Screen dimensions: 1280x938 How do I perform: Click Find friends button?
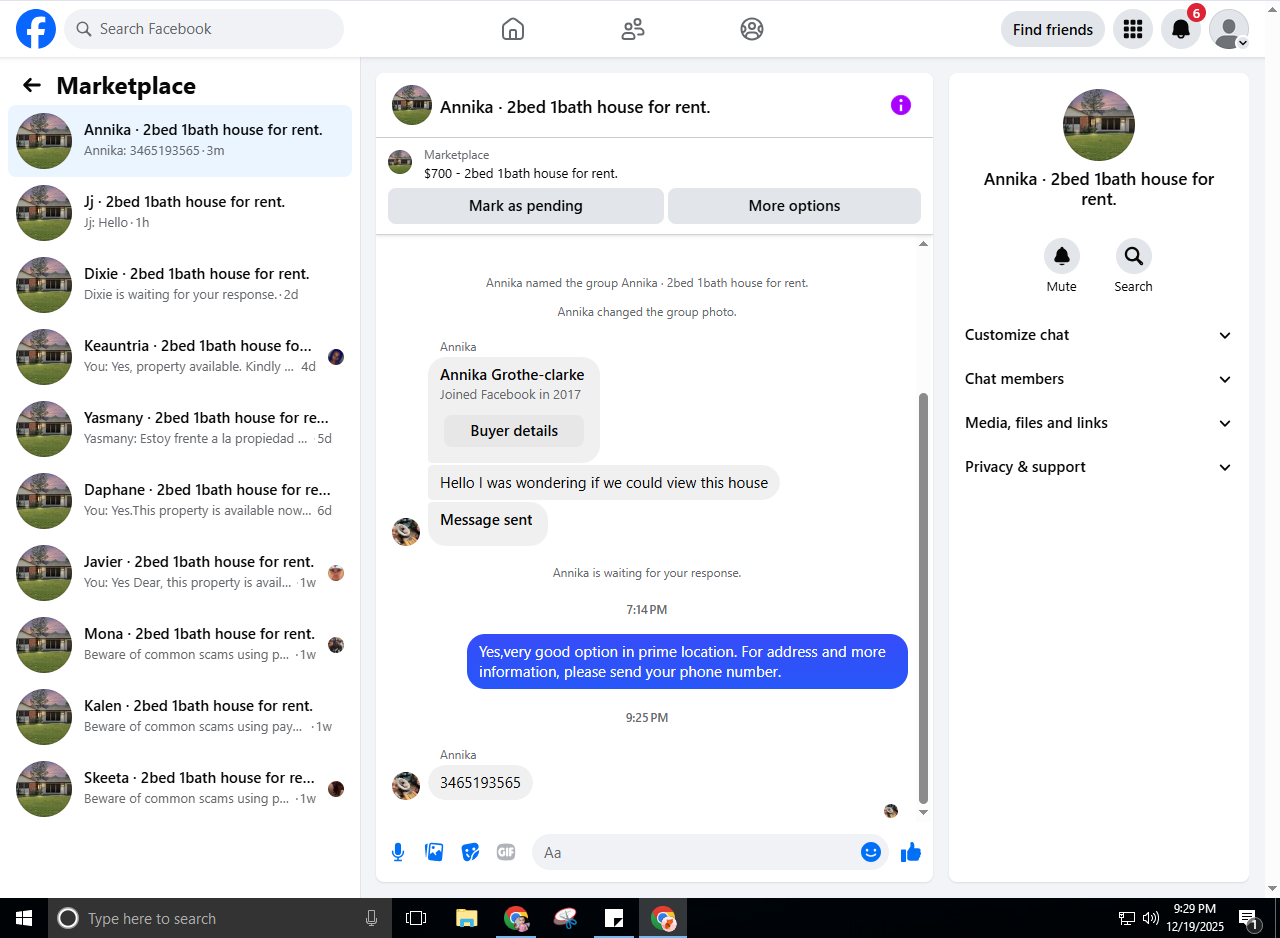[x=1053, y=29]
